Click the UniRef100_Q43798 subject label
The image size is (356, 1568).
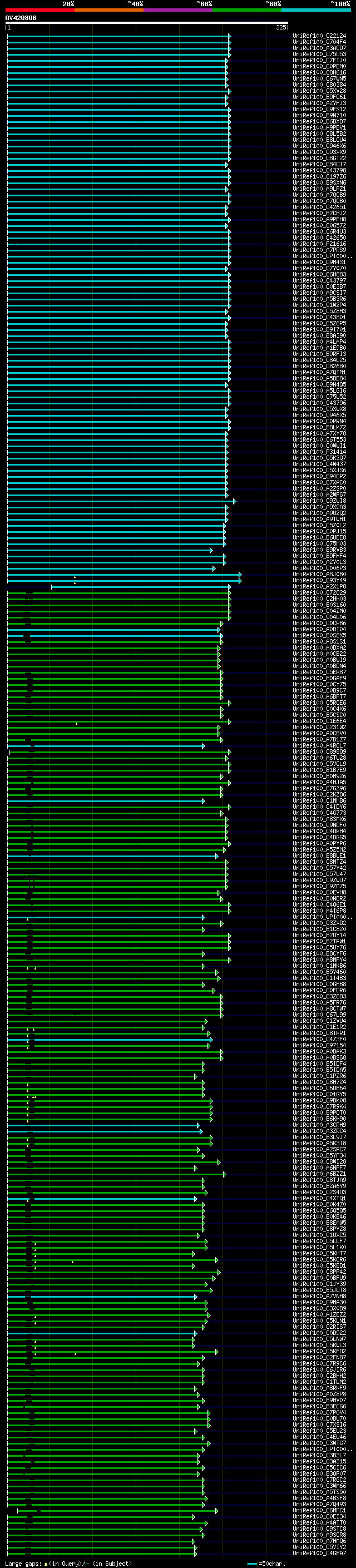click(319, 170)
